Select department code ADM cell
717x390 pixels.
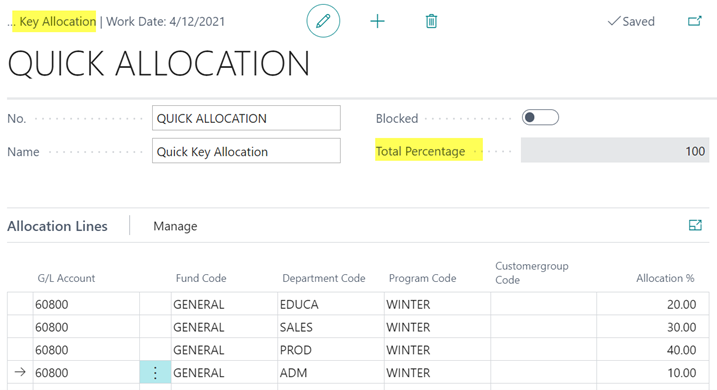331,373
